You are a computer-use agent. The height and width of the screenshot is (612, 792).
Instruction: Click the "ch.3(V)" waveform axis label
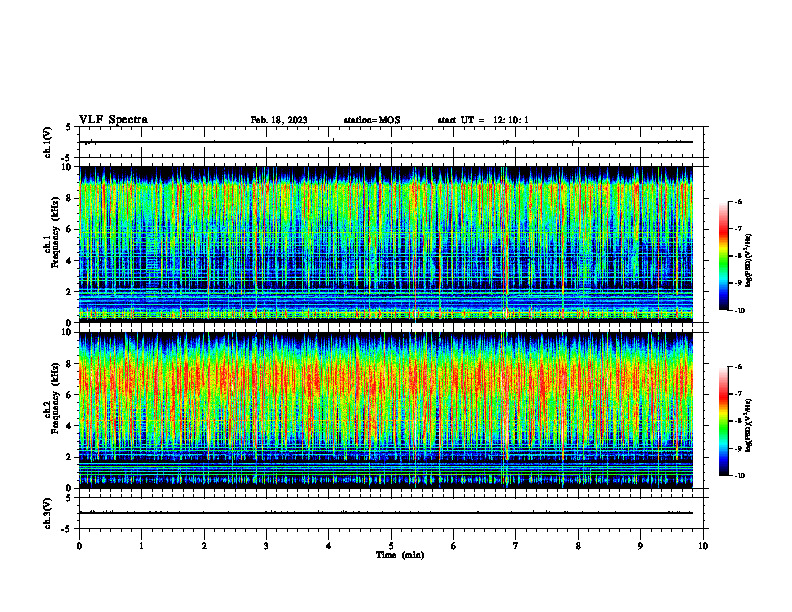tap(48, 513)
